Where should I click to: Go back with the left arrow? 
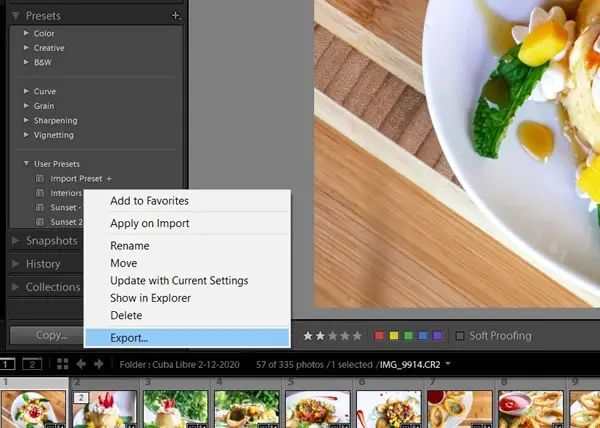pos(81,364)
